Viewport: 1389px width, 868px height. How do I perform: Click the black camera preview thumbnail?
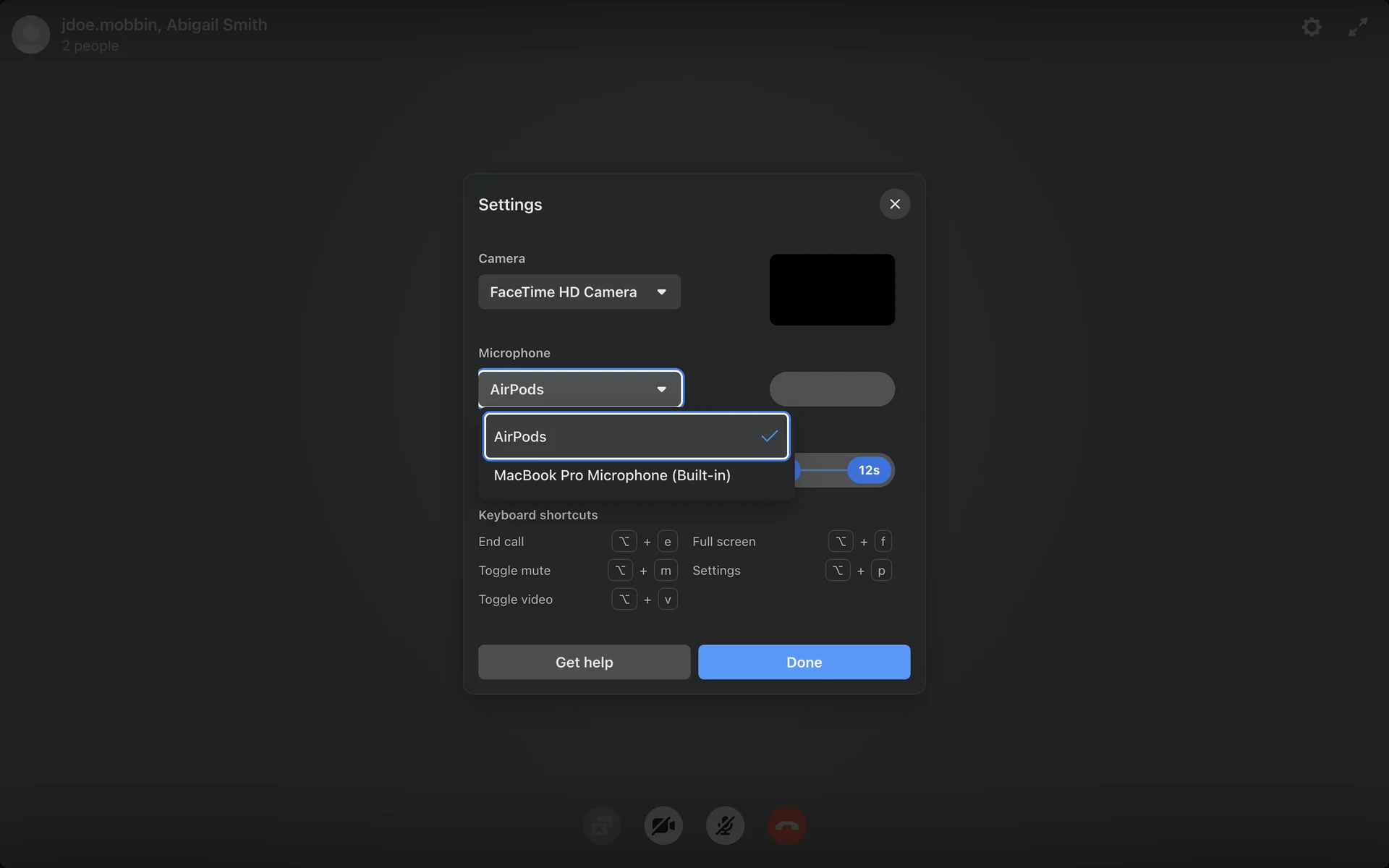[x=832, y=289]
